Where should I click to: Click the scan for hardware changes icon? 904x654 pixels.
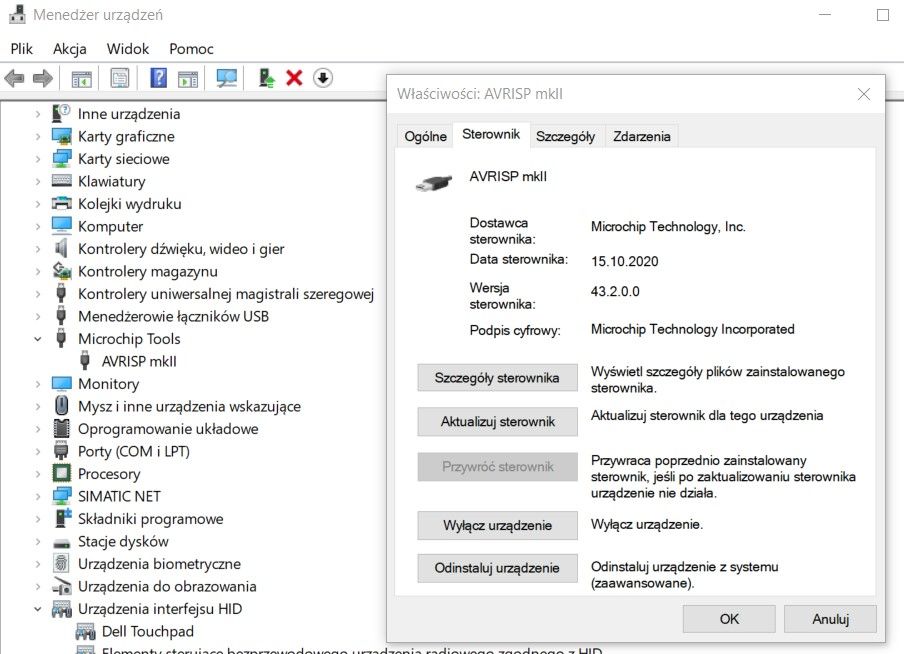227,78
